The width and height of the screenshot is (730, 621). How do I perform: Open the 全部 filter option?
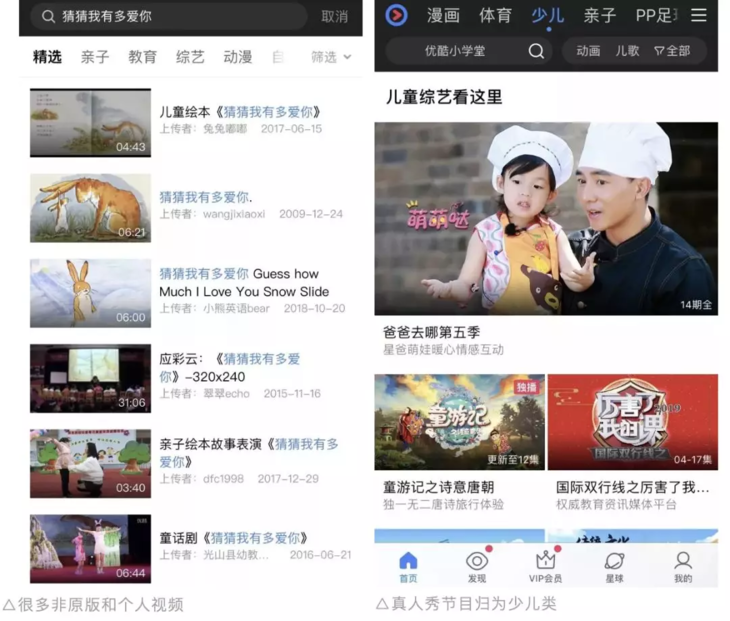672,51
